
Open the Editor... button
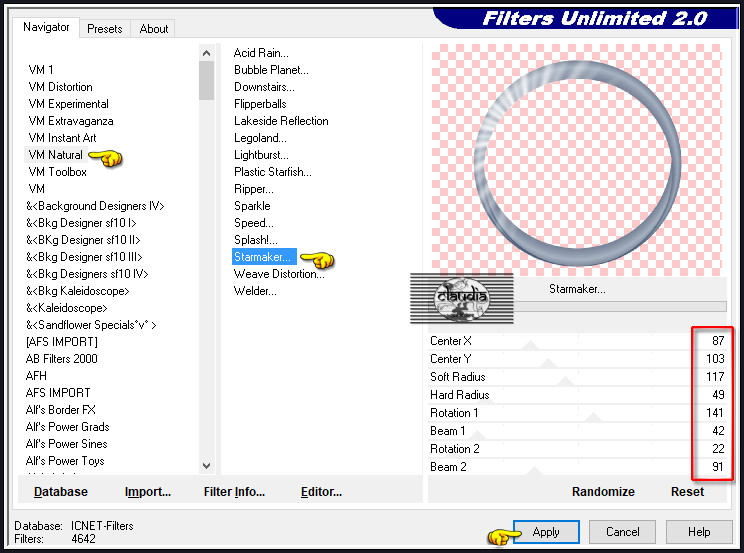(321, 492)
